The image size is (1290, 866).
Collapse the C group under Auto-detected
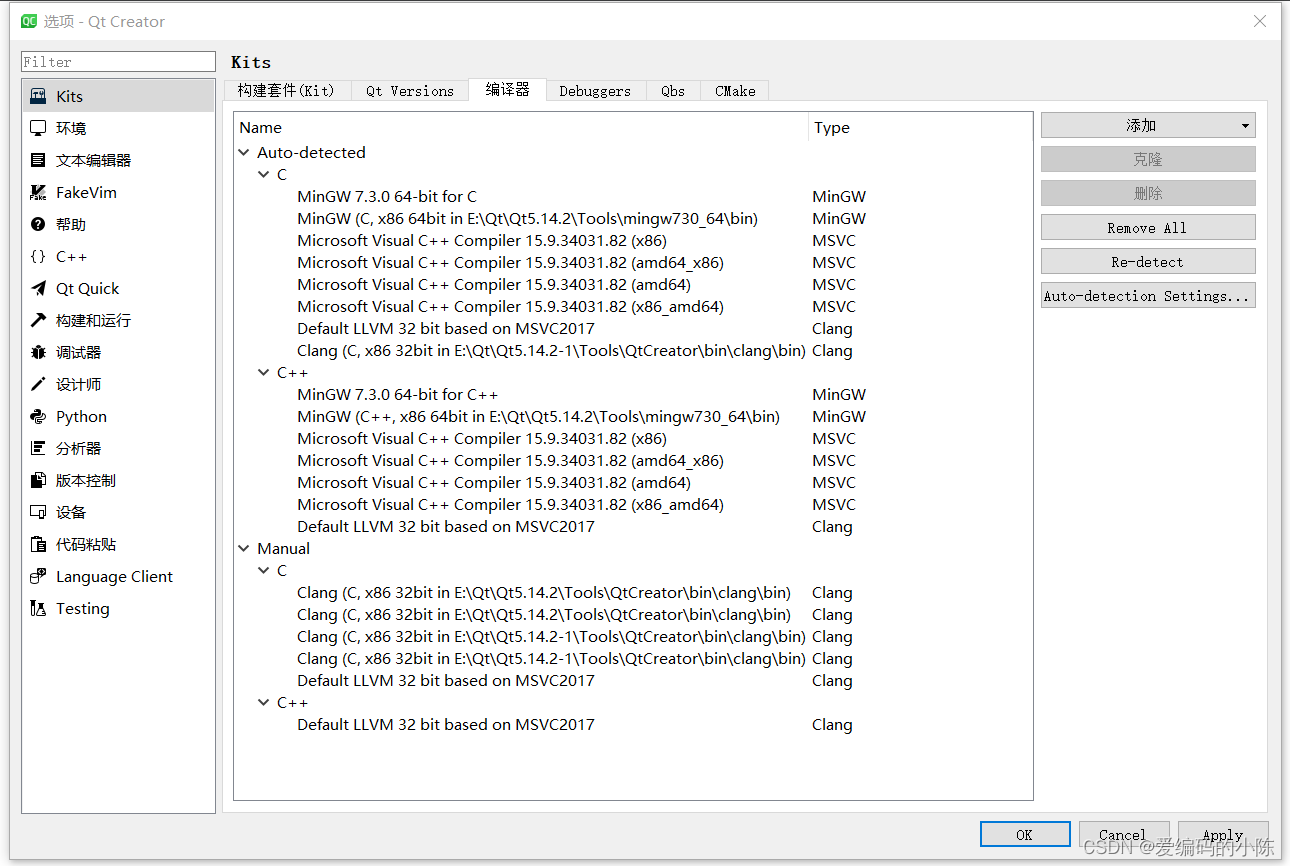coord(264,175)
